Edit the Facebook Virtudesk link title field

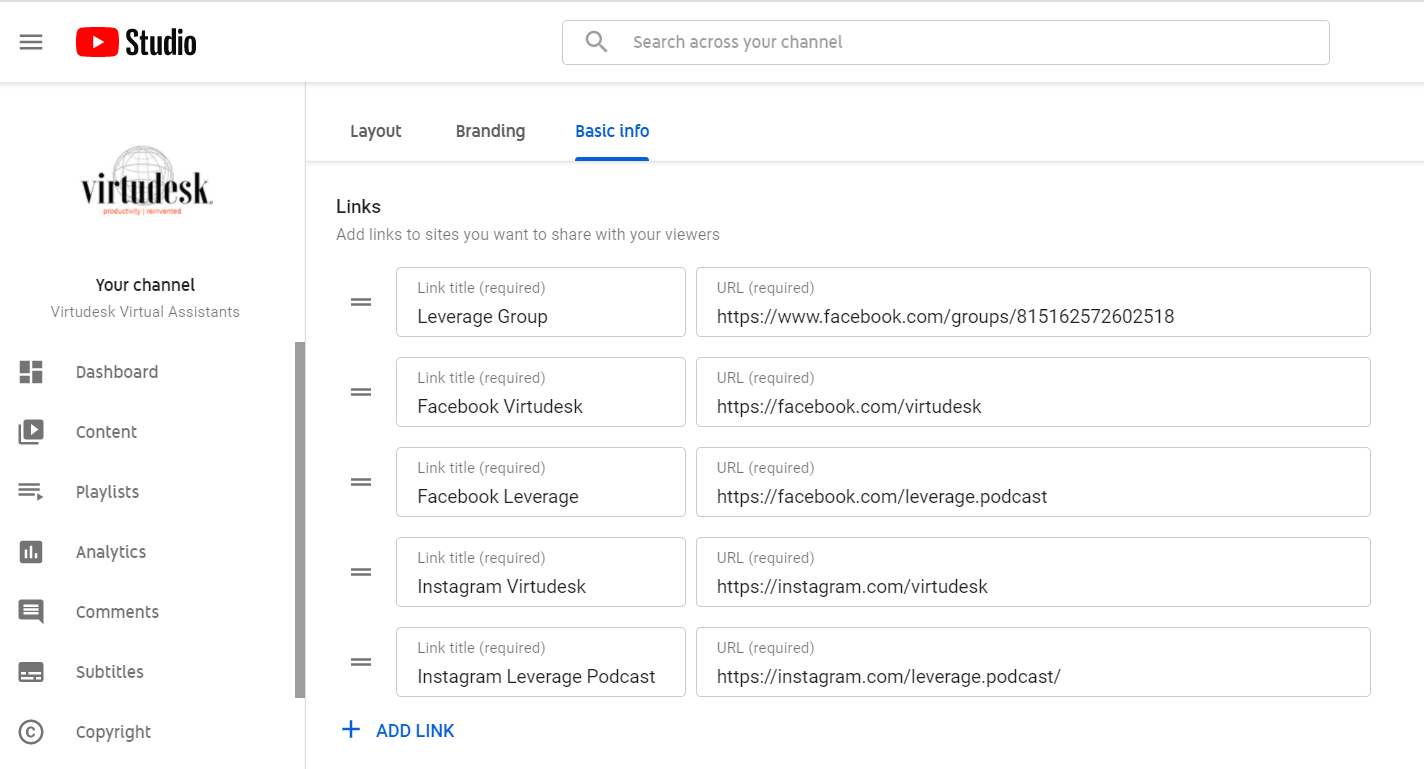(541, 392)
